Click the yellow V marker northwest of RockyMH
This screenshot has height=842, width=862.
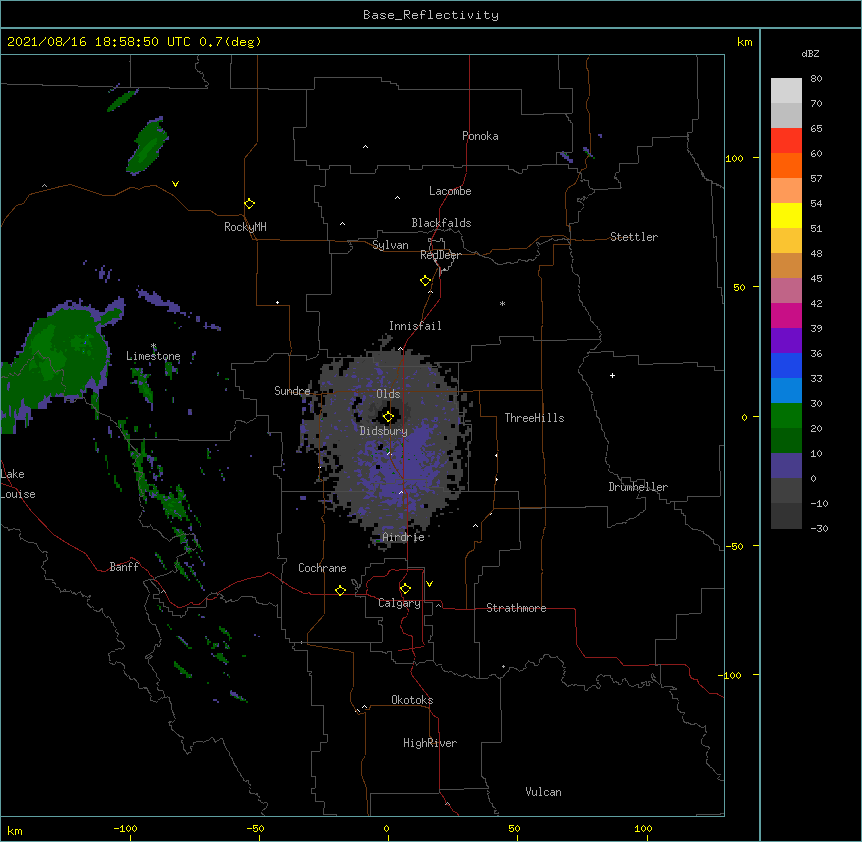pyautogui.click(x=175, y=184)
